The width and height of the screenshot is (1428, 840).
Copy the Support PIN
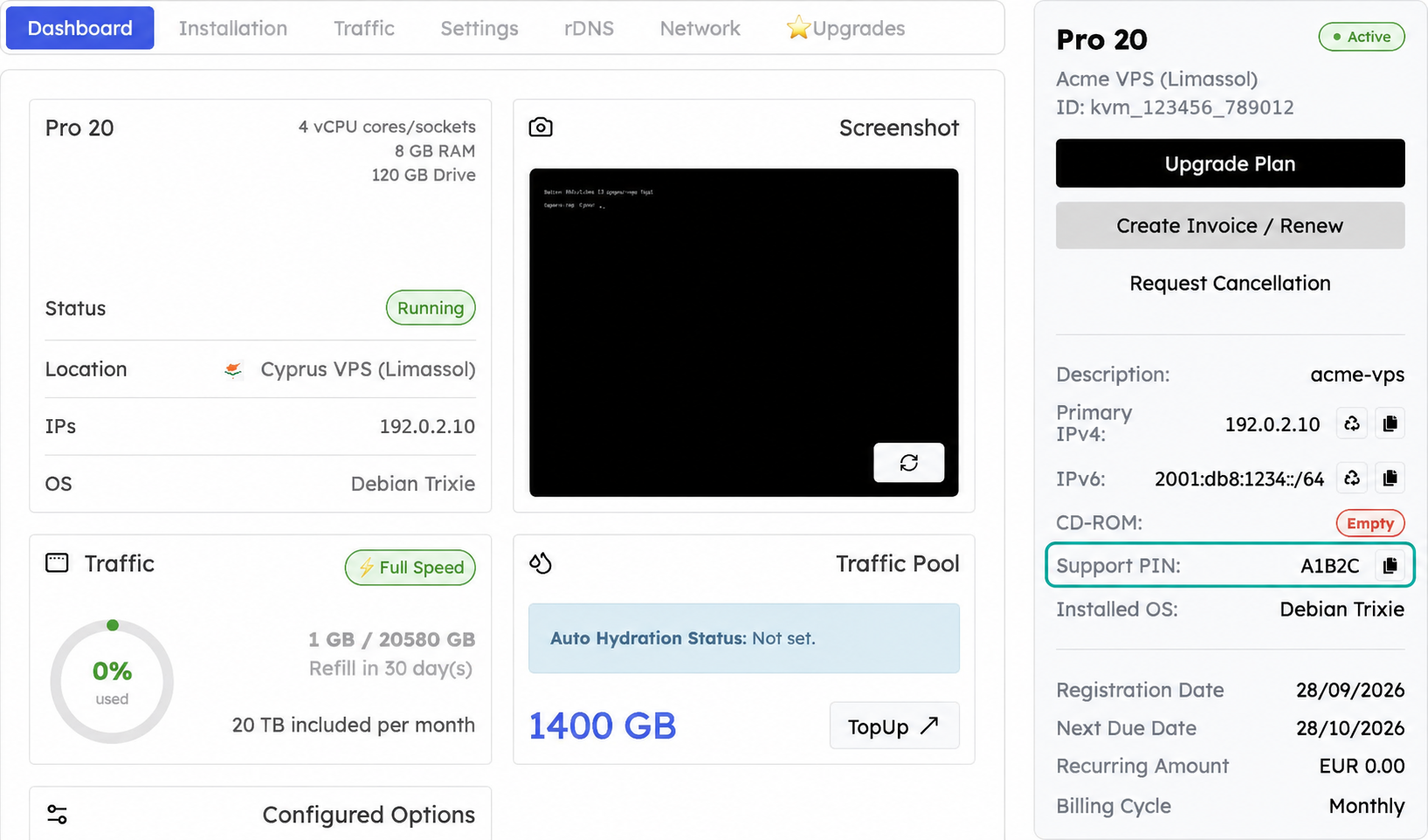click(x=1390, y=566)
